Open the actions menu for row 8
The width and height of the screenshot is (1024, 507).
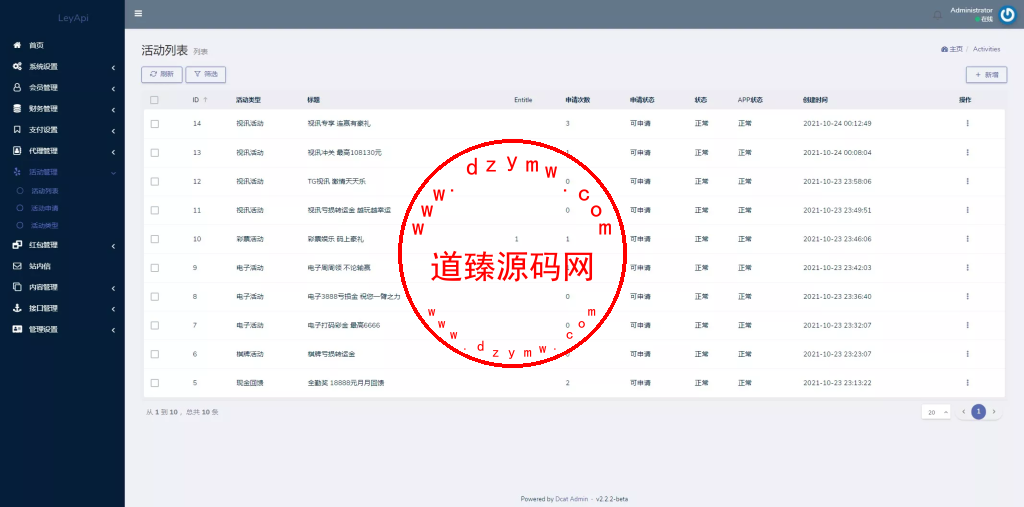pos(967,296)
